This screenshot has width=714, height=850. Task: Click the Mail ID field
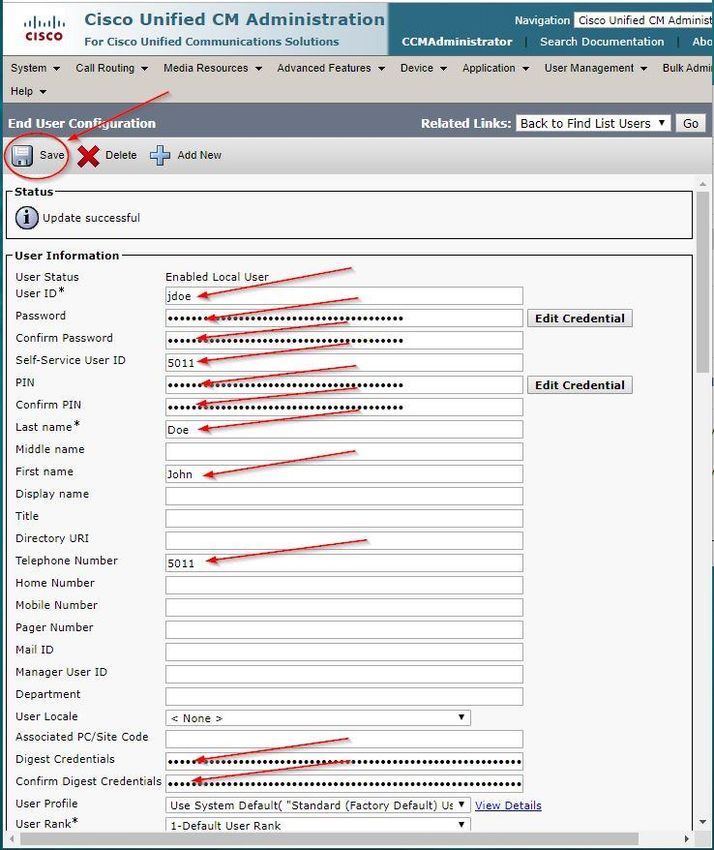(344, 652)
